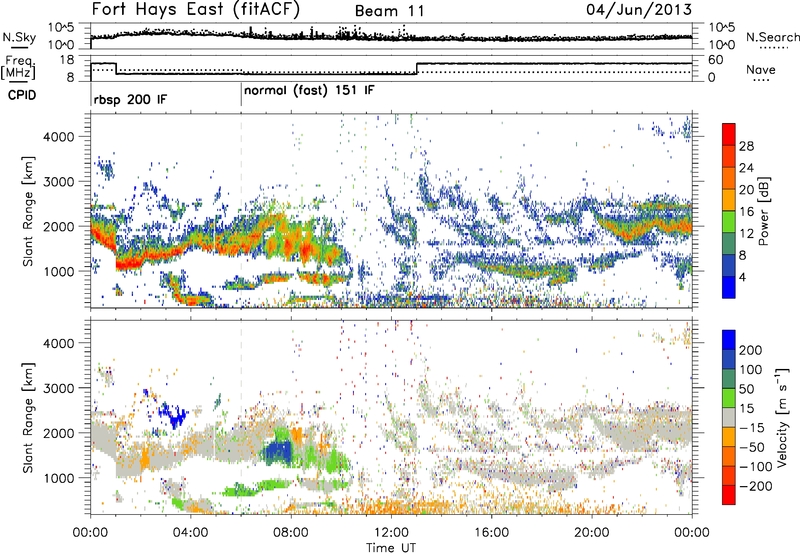Click the '04:00' time axis tick label
The width and height of the screenshot is (800, 554).
(x=191, y=533)
